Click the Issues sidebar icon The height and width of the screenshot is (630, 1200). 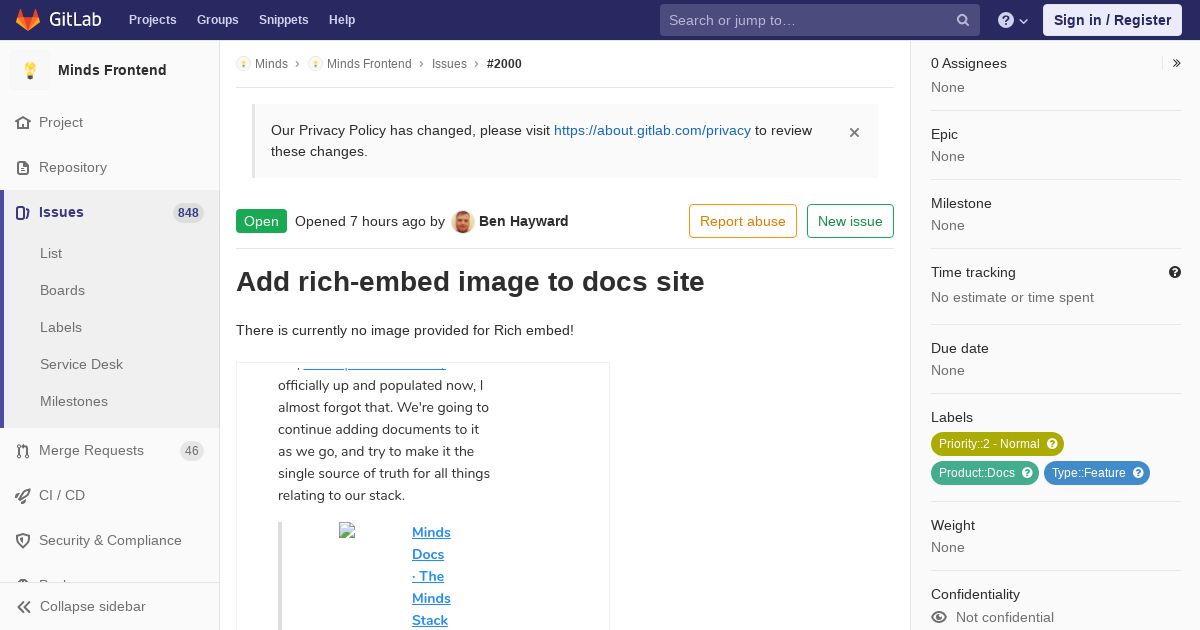pyautogui.click(x=23, y=213)
